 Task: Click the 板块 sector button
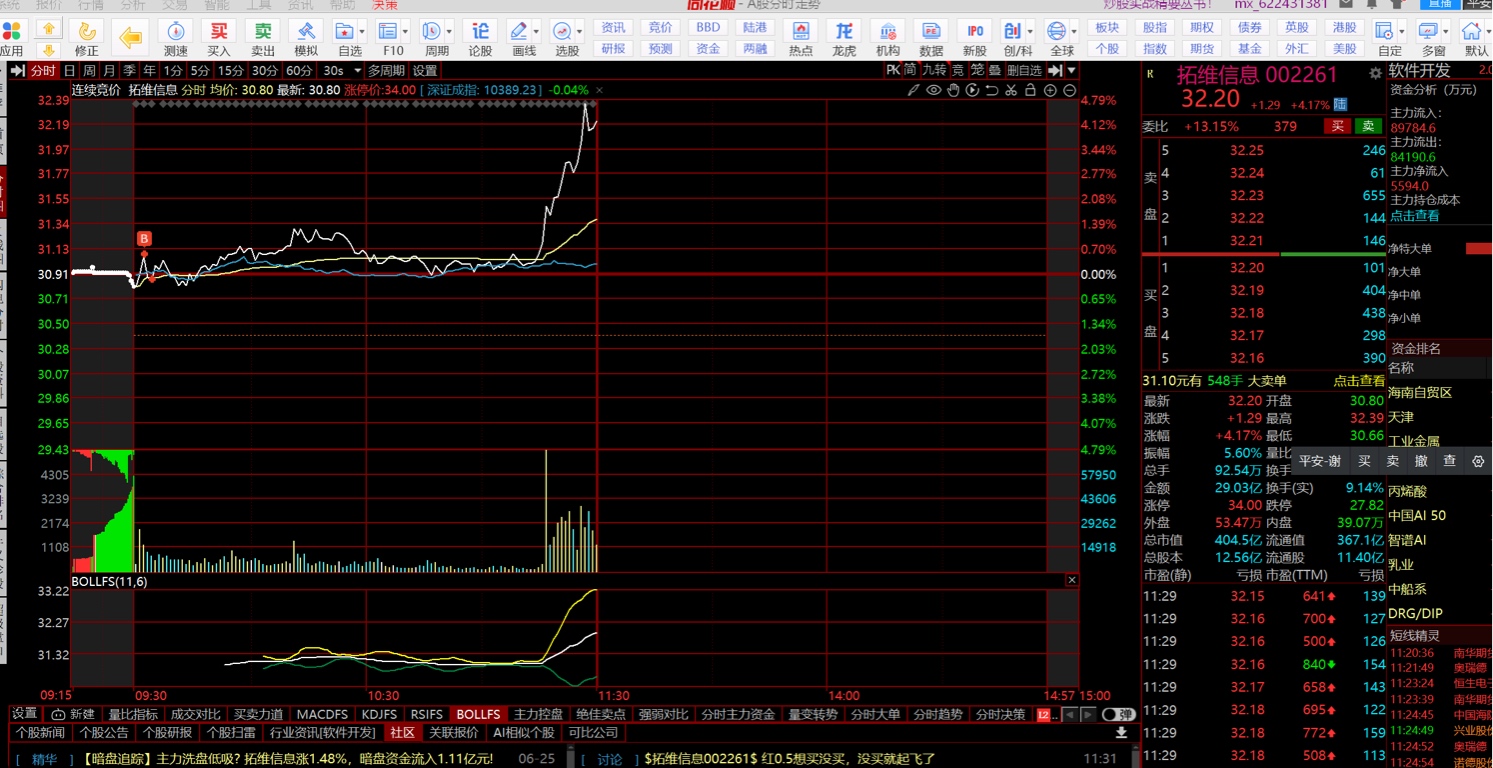pyautogui.click(x=1107, y=28)
